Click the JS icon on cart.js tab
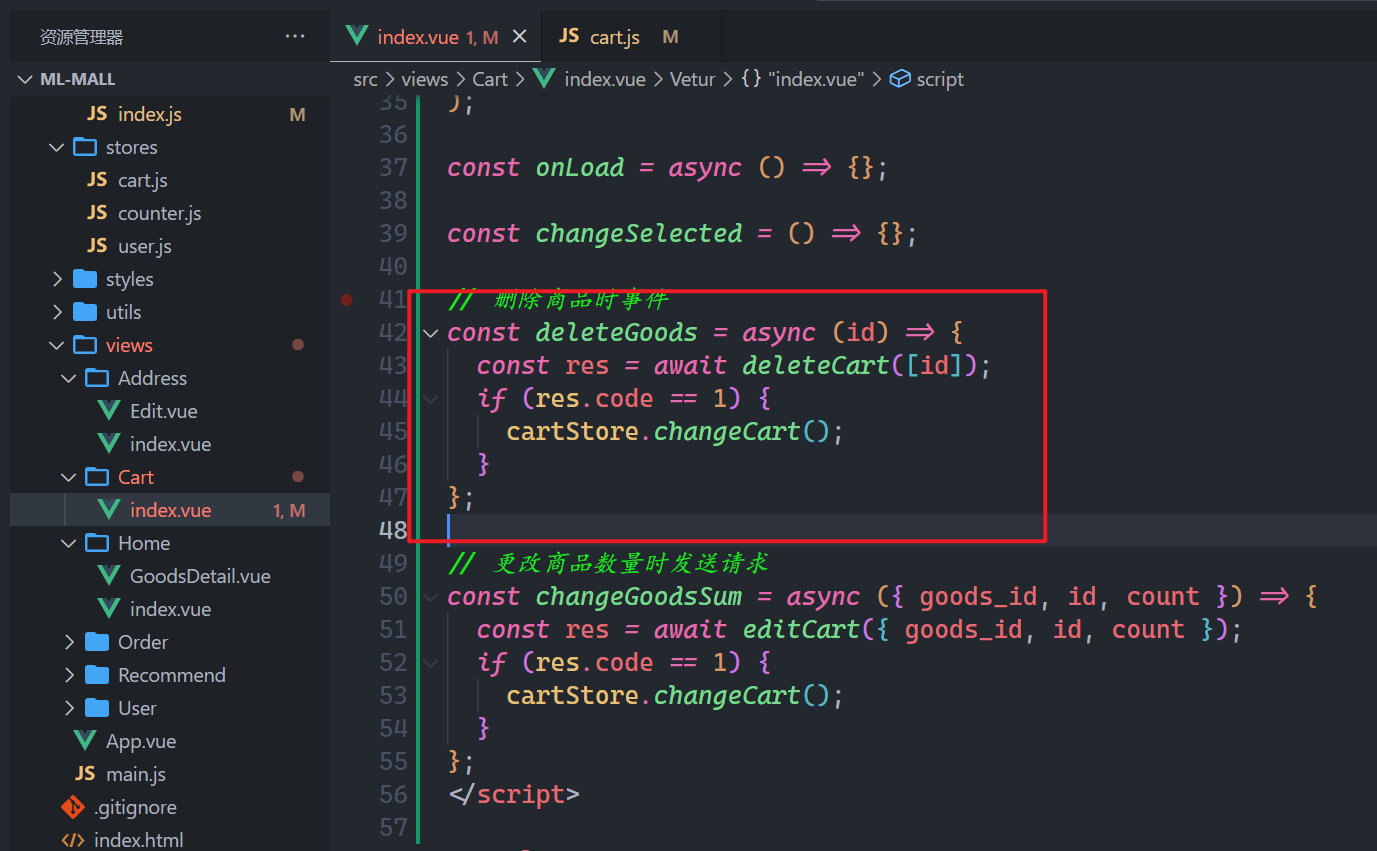Screen dimensions: 1377x851 pyautogui.click(x=569, y=36)
